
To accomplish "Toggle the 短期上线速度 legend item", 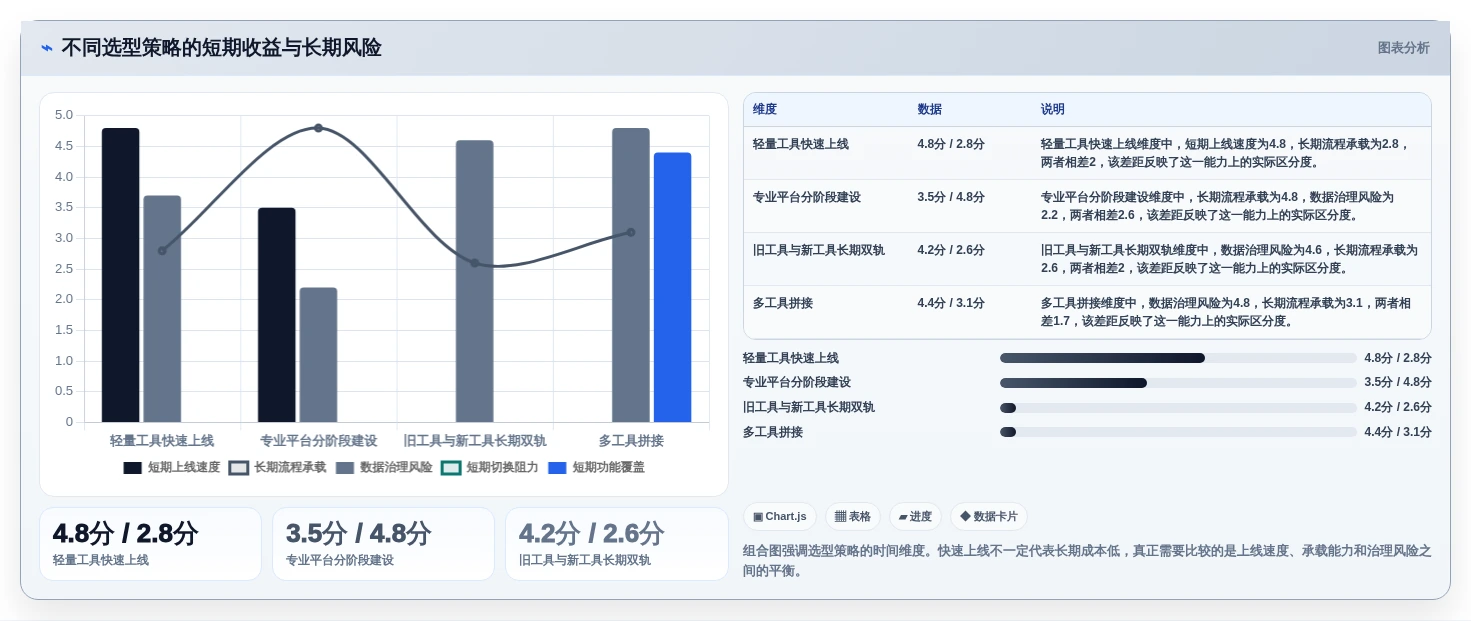I will (x=172, y=467).
